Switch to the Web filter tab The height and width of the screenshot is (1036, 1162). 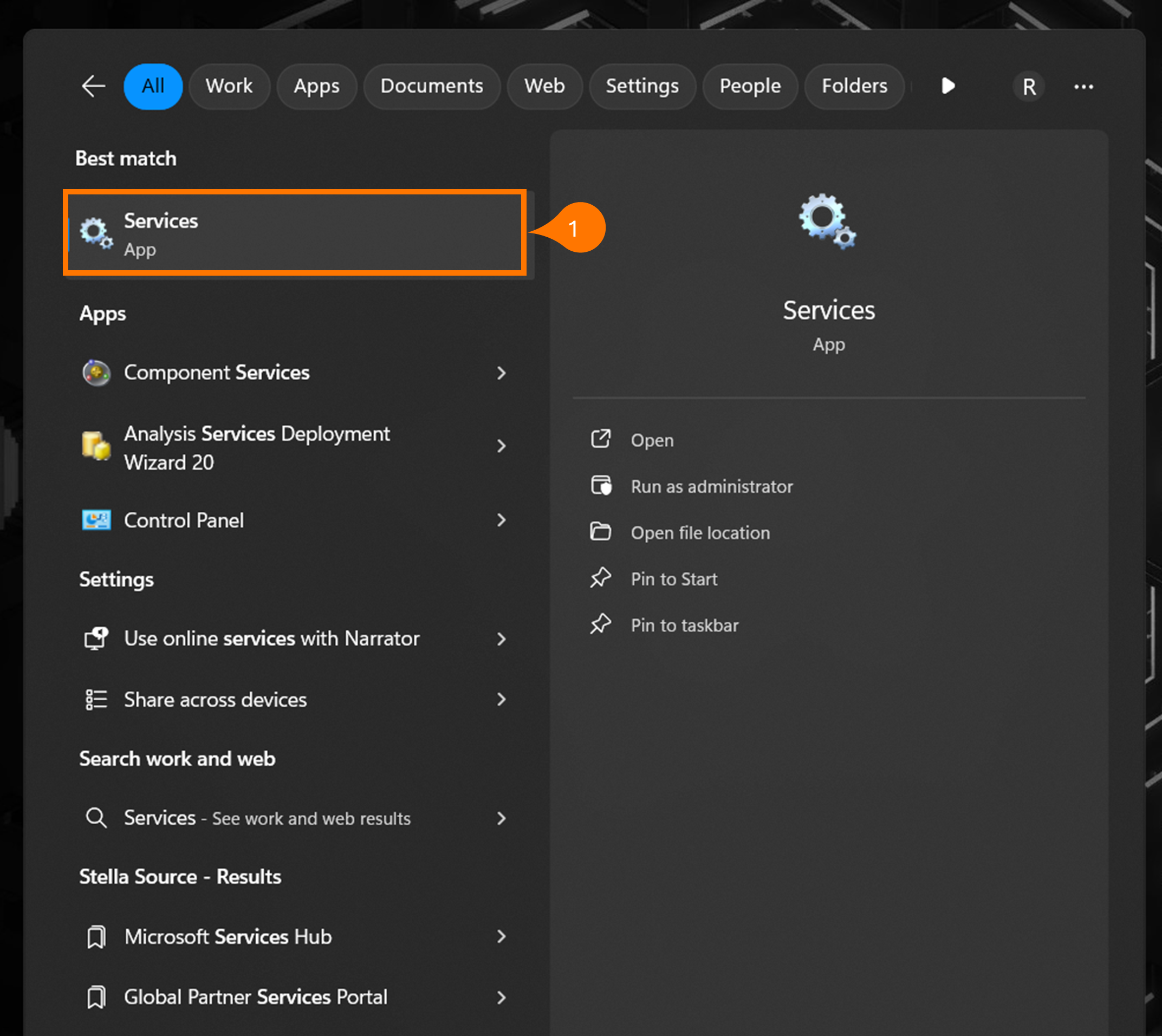click(544, 87)
